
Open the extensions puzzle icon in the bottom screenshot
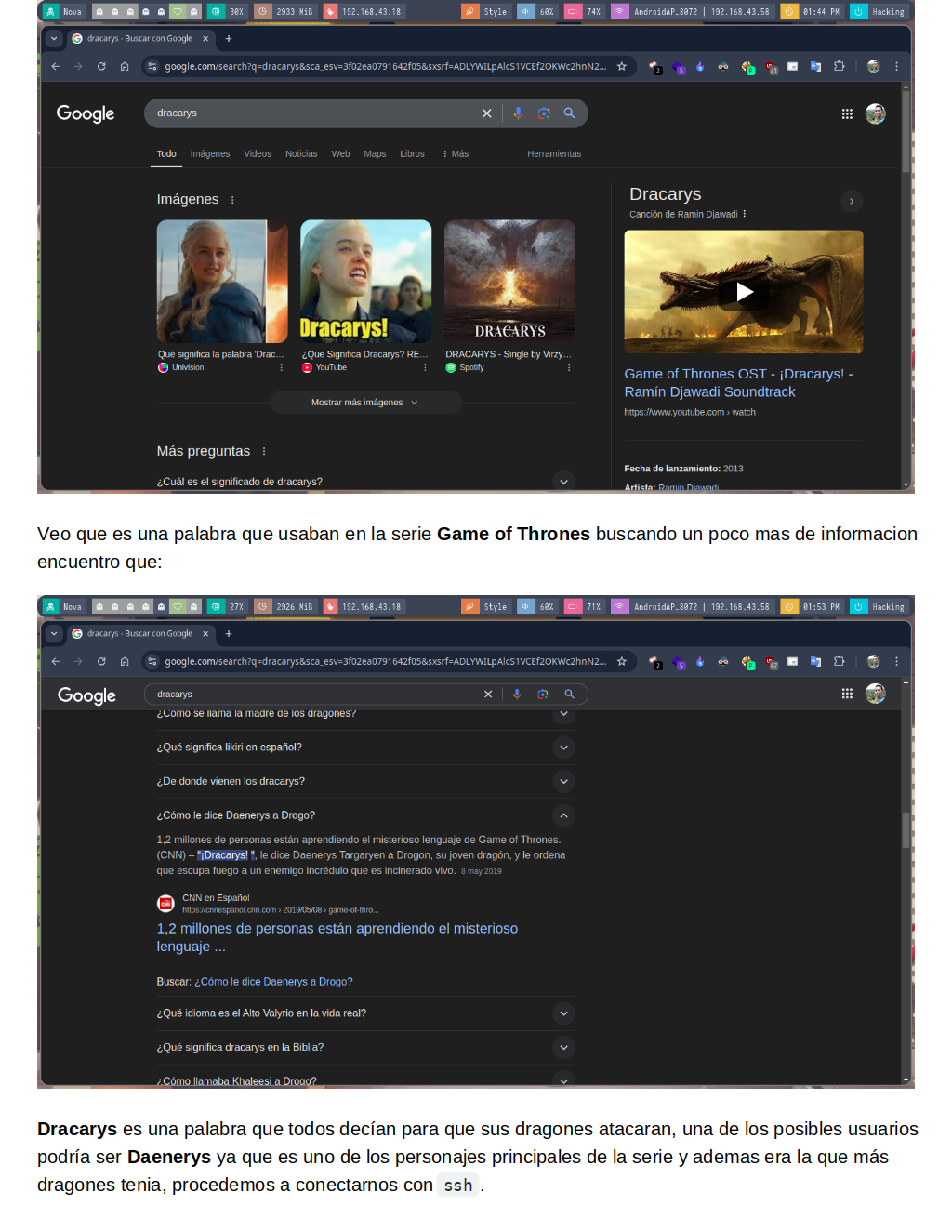coord(839,661)
